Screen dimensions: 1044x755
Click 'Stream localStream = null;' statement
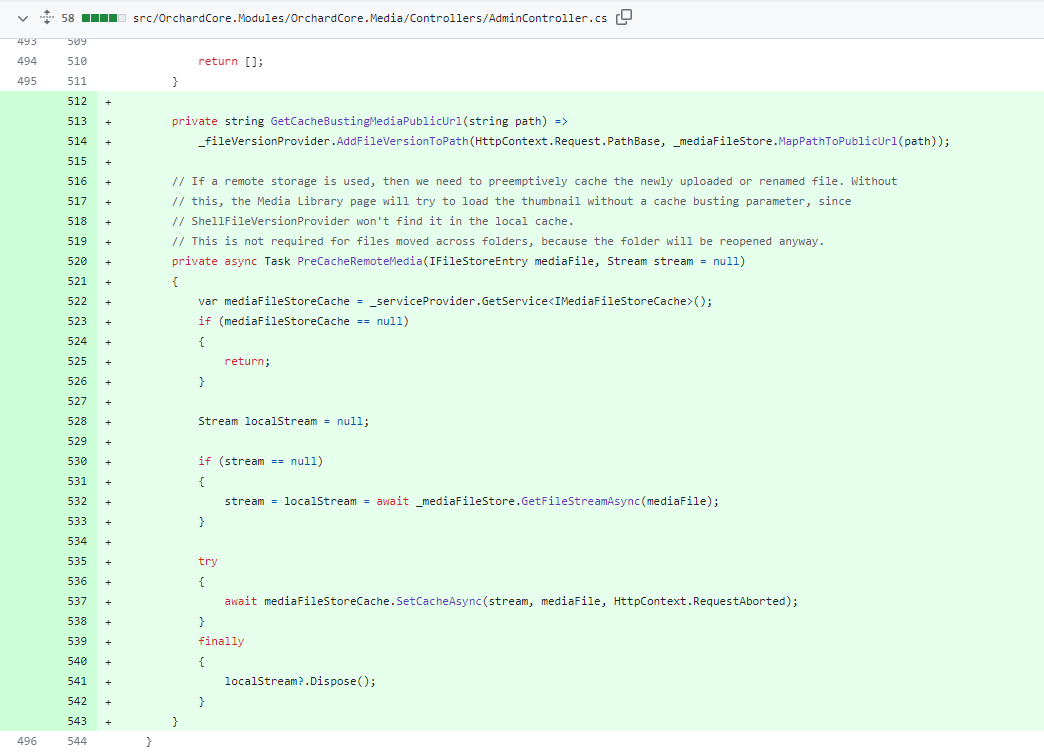click(284, 421)
